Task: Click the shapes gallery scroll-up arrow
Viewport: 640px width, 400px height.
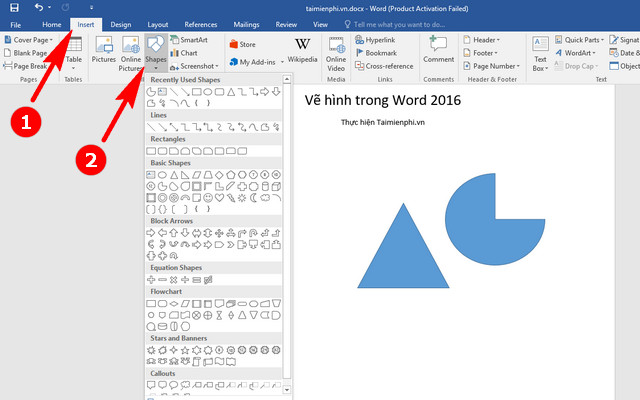Action: [x=287, y=79]
